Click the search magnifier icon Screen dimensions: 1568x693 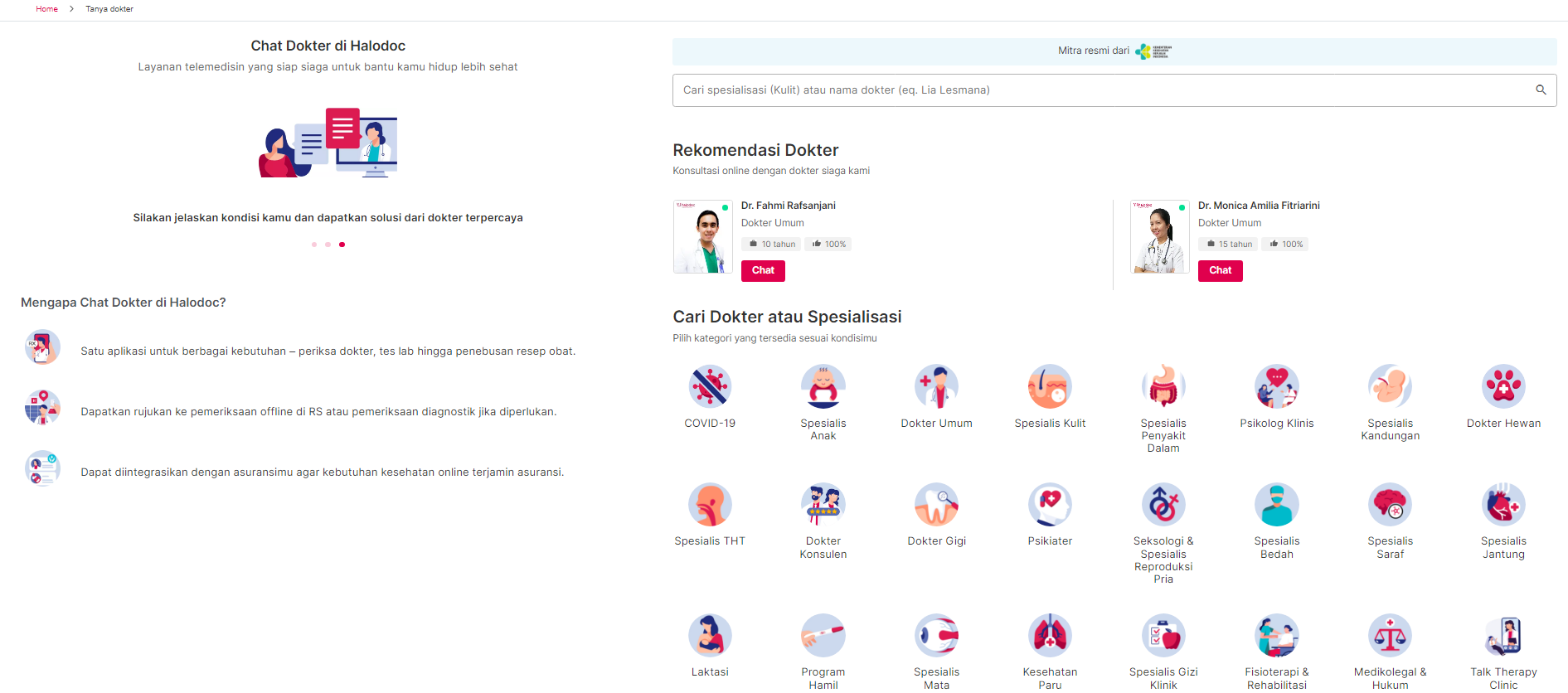pyautogui.click(x=1541, y=90)
